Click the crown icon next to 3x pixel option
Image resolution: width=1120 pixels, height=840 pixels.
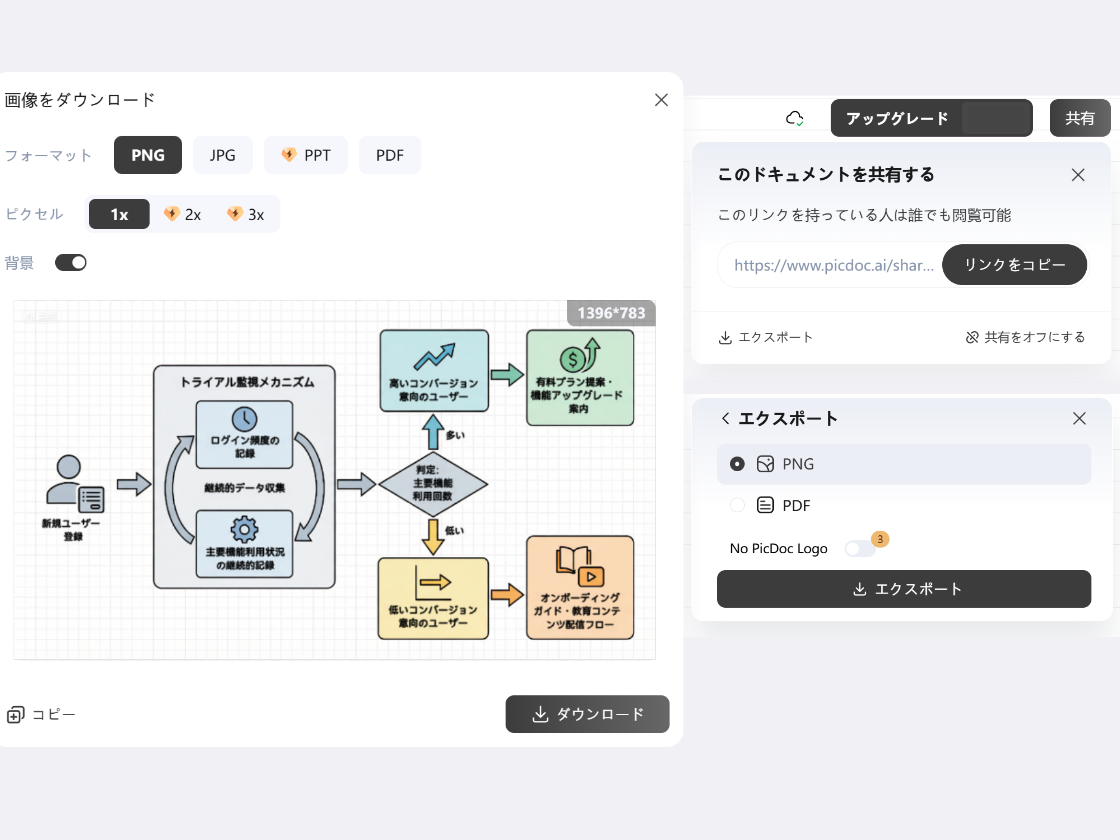pos(235,213)
